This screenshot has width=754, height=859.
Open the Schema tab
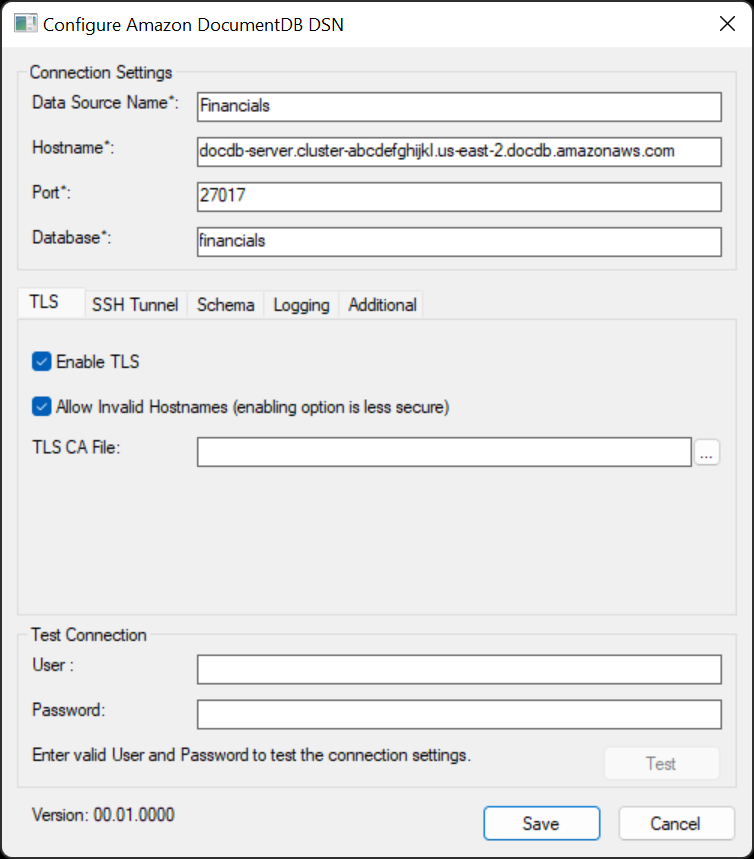point(226,305)
